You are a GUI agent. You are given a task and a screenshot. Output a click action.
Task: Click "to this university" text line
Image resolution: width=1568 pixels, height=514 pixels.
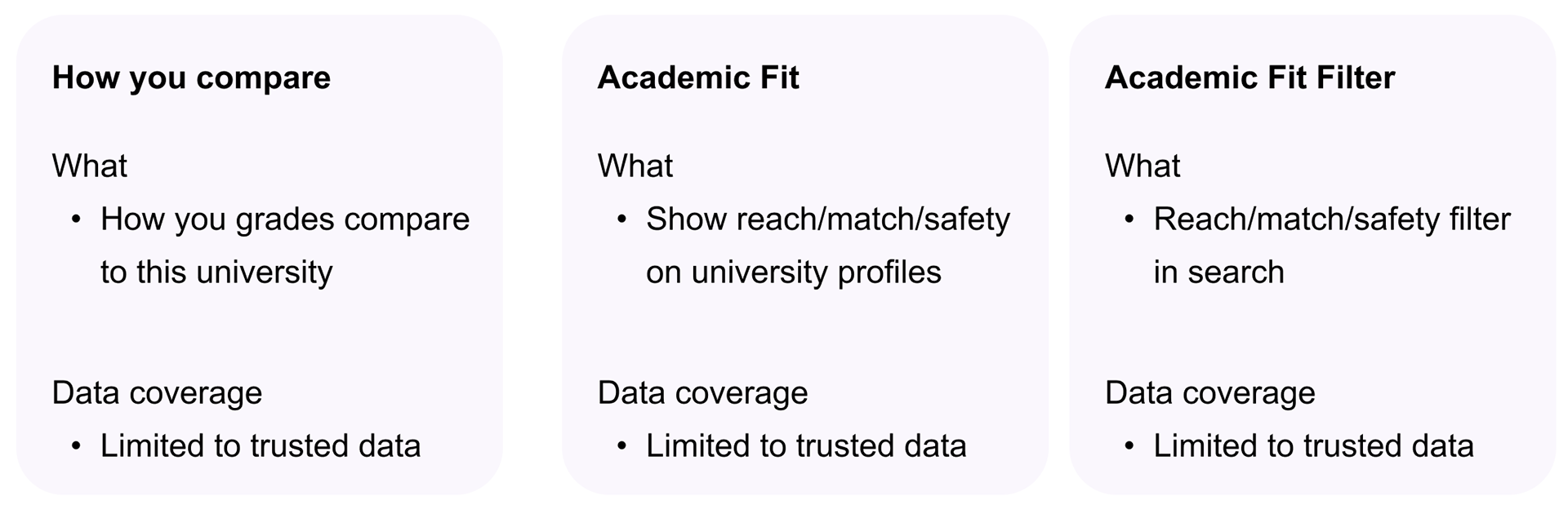tap(216, 273)
